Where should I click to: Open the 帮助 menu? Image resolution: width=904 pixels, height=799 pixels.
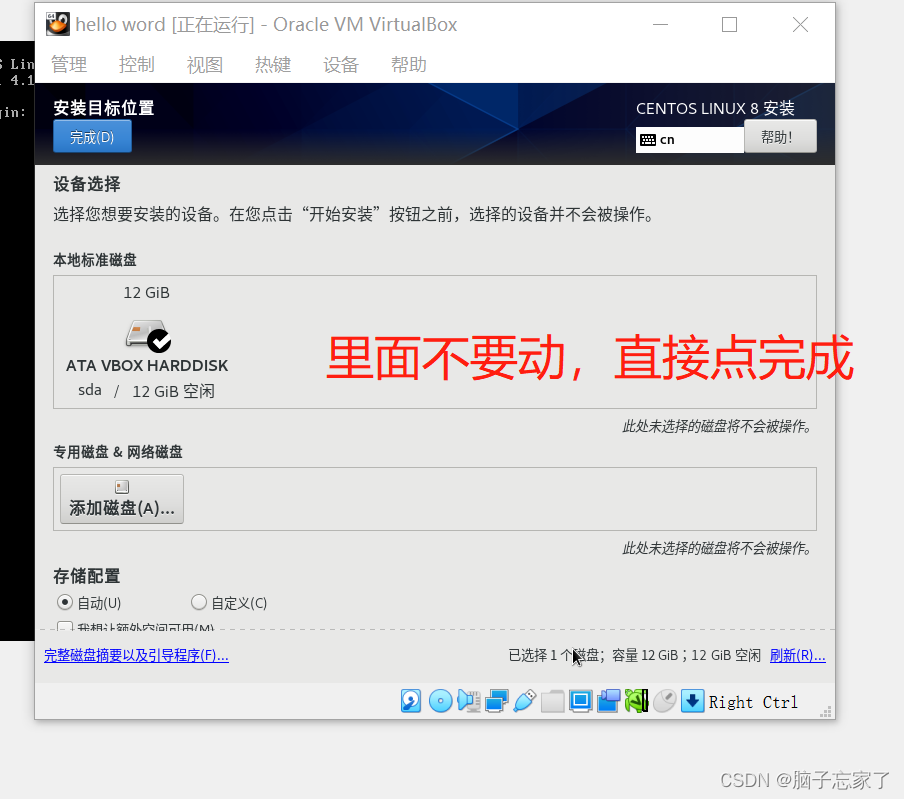pos(409,65)
